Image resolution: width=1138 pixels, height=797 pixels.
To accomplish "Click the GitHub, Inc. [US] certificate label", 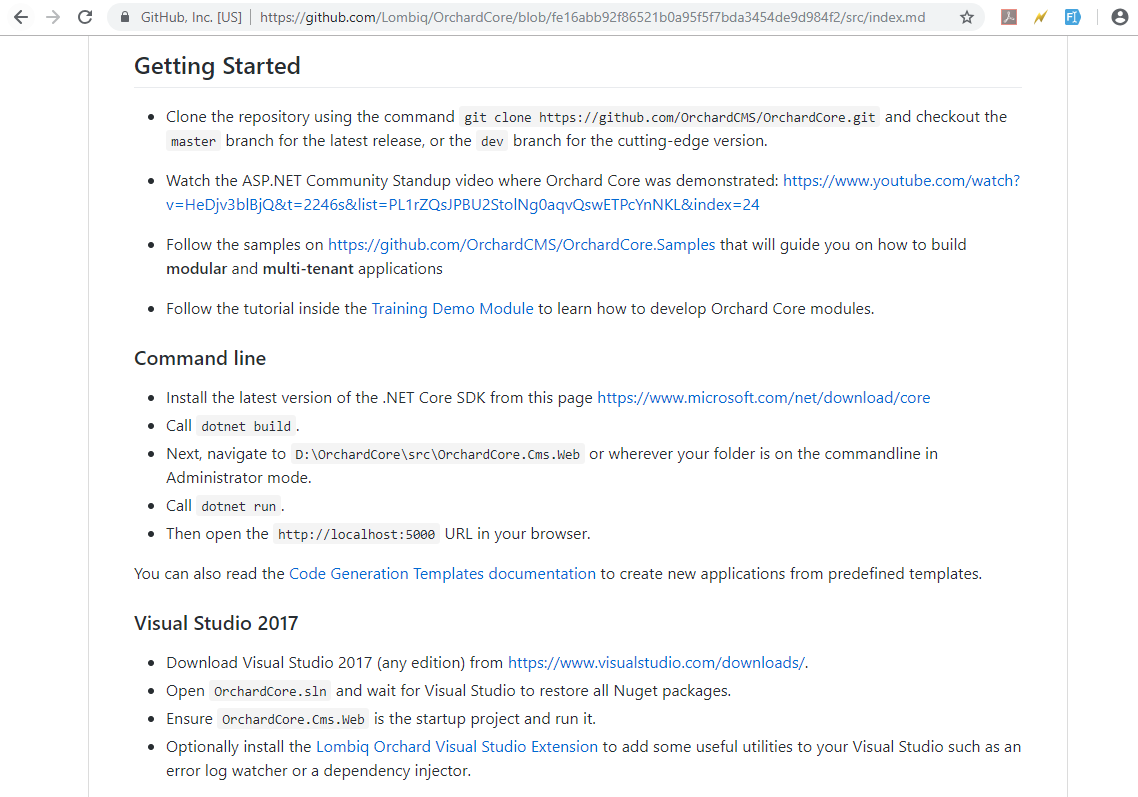I will pos(191,17).
